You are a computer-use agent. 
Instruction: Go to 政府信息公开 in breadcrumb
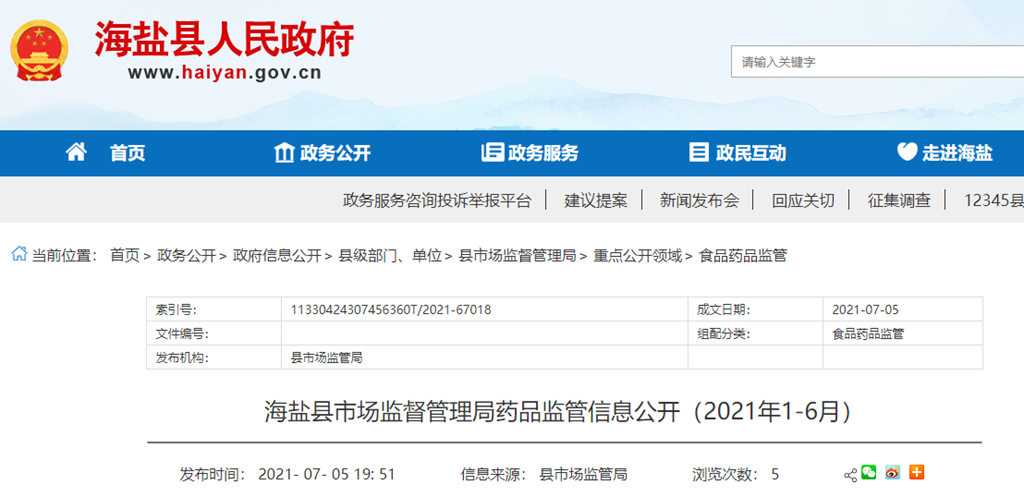278,255
